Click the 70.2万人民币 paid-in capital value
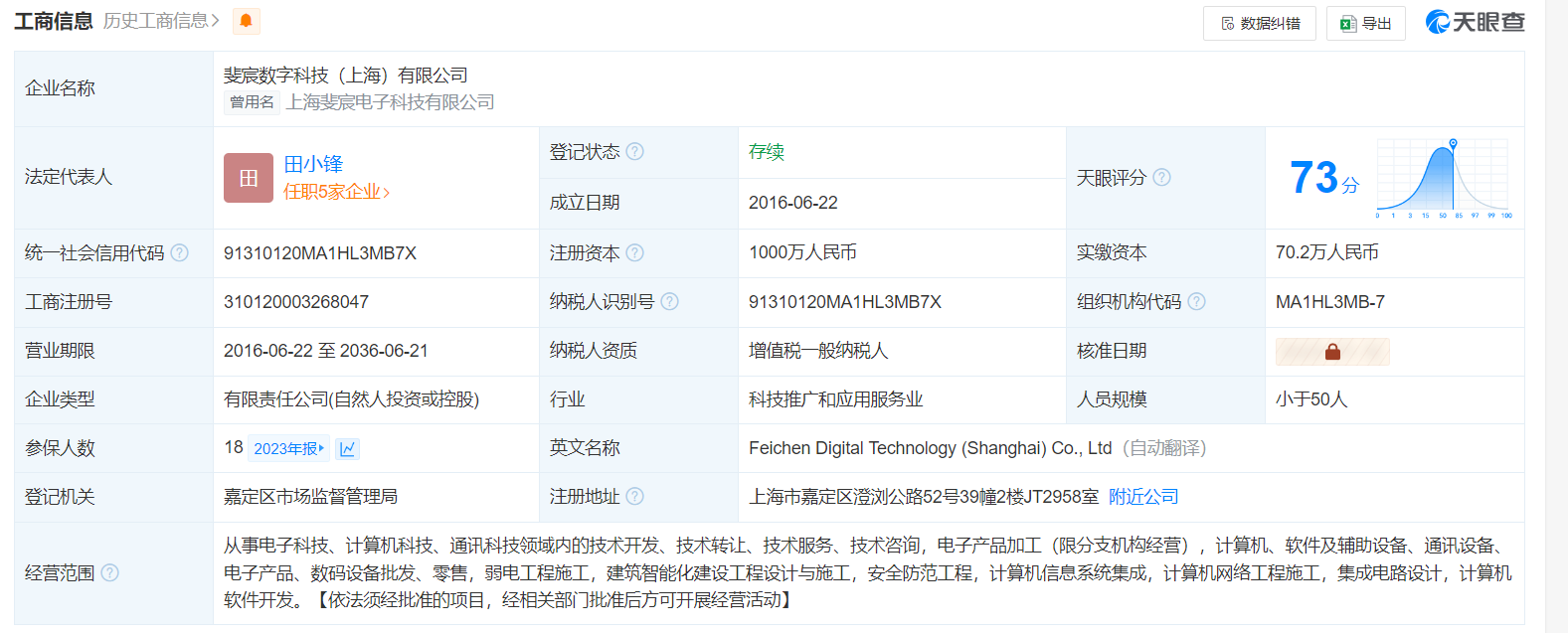 coord(1326,252)
